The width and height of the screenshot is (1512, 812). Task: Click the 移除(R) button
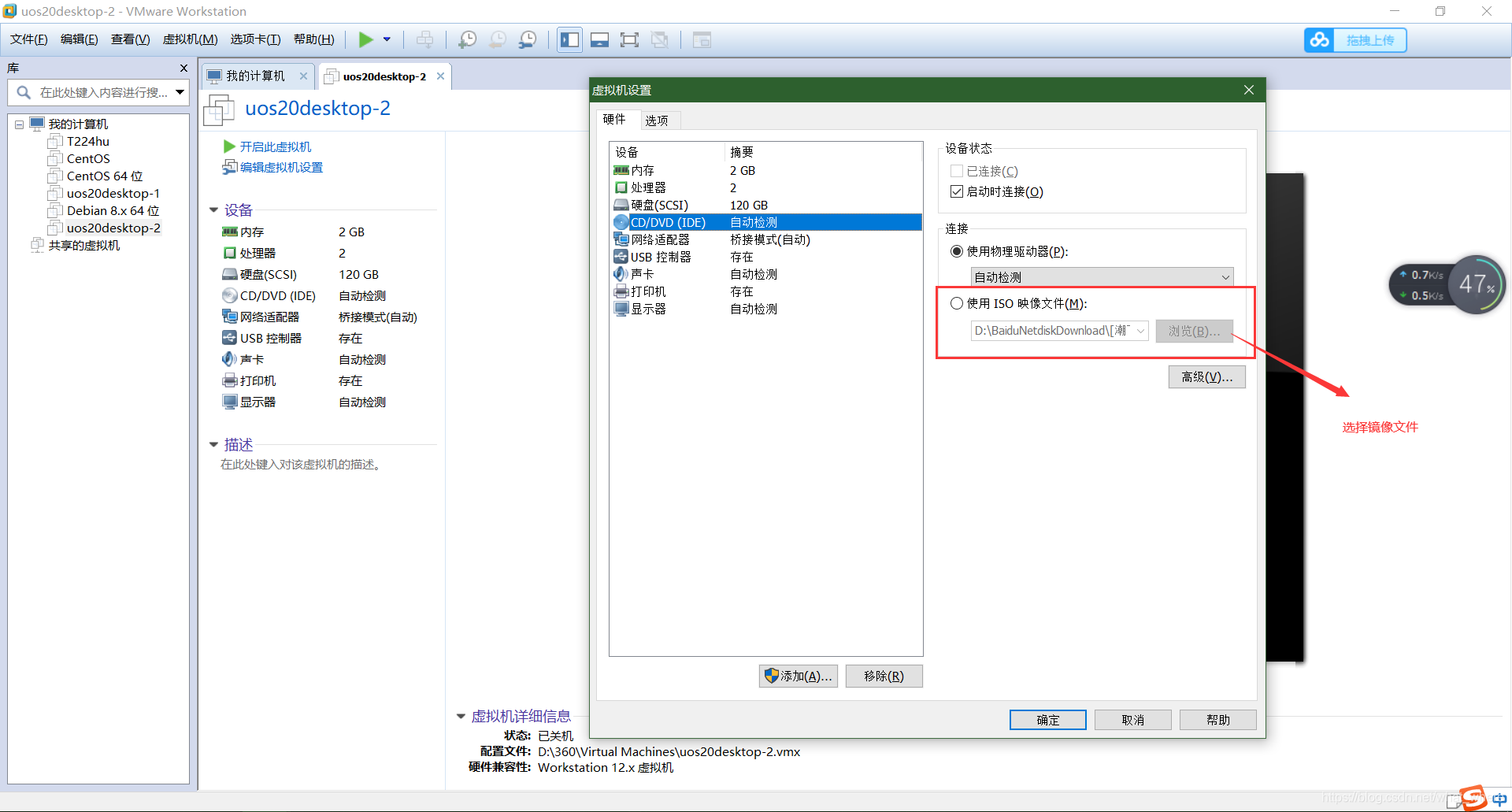[x=884, y=677]
